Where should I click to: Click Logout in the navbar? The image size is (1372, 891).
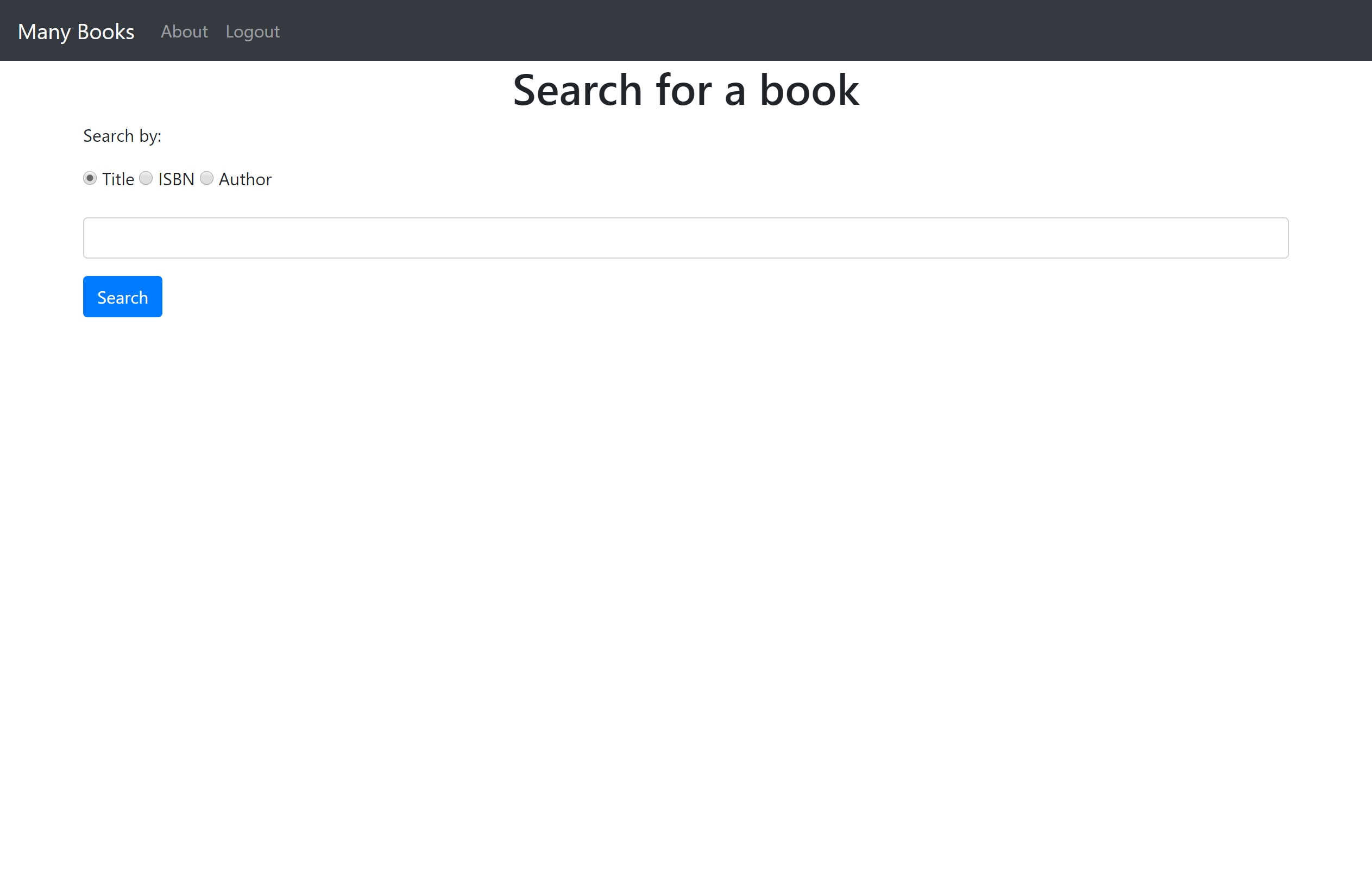(253, 31)
